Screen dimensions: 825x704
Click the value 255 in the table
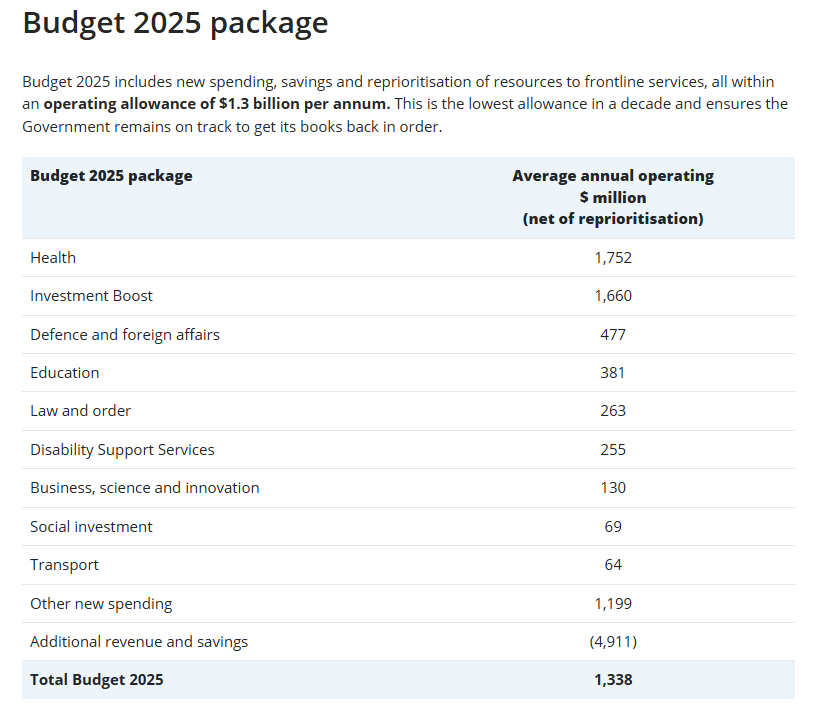613,450
